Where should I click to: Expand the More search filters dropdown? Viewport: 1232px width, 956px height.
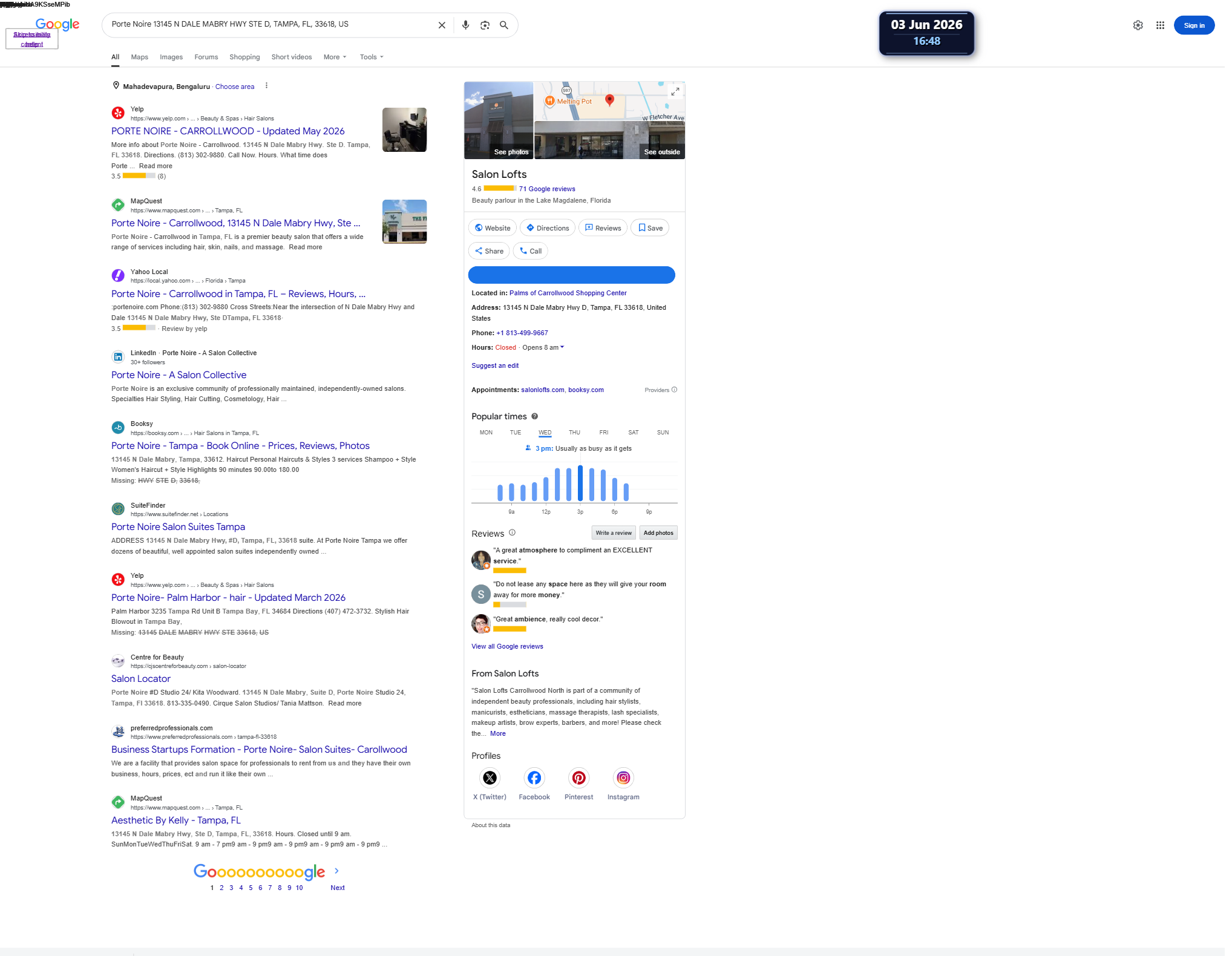[335, 57]
